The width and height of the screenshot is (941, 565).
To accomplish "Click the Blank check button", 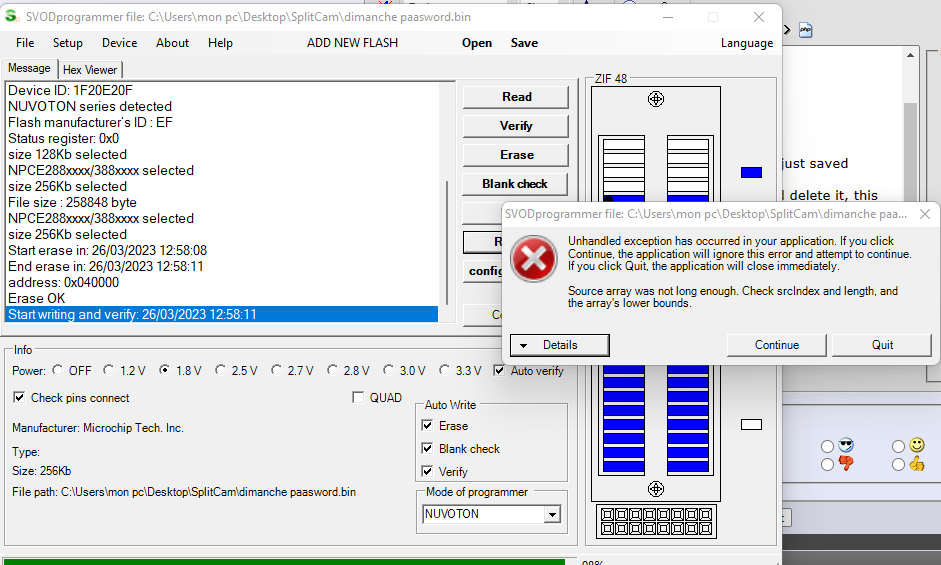I will [515, 184].
